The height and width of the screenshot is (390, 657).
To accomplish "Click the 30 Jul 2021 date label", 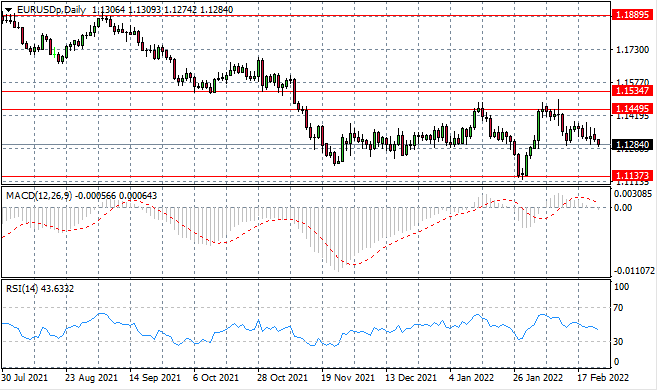I will [25, 377].
